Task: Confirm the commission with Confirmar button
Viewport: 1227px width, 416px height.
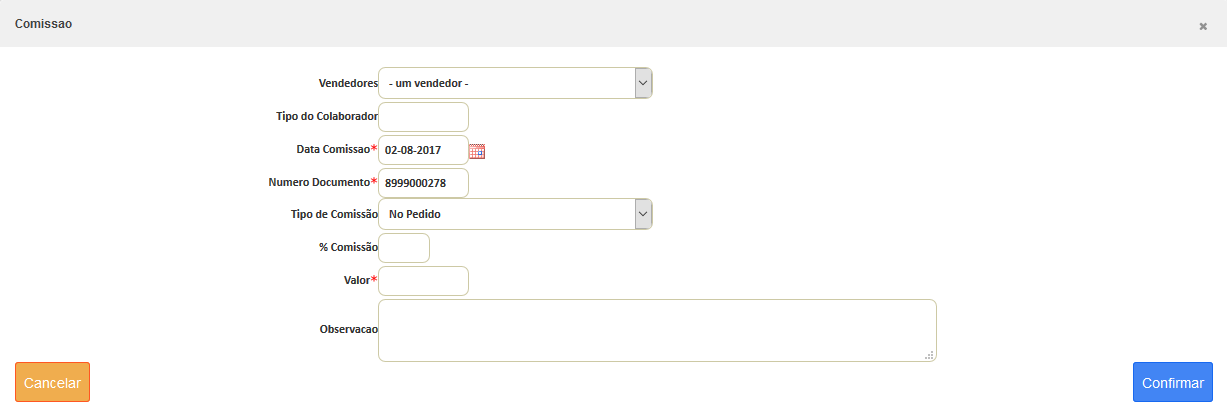Action: coord(1172,382)
